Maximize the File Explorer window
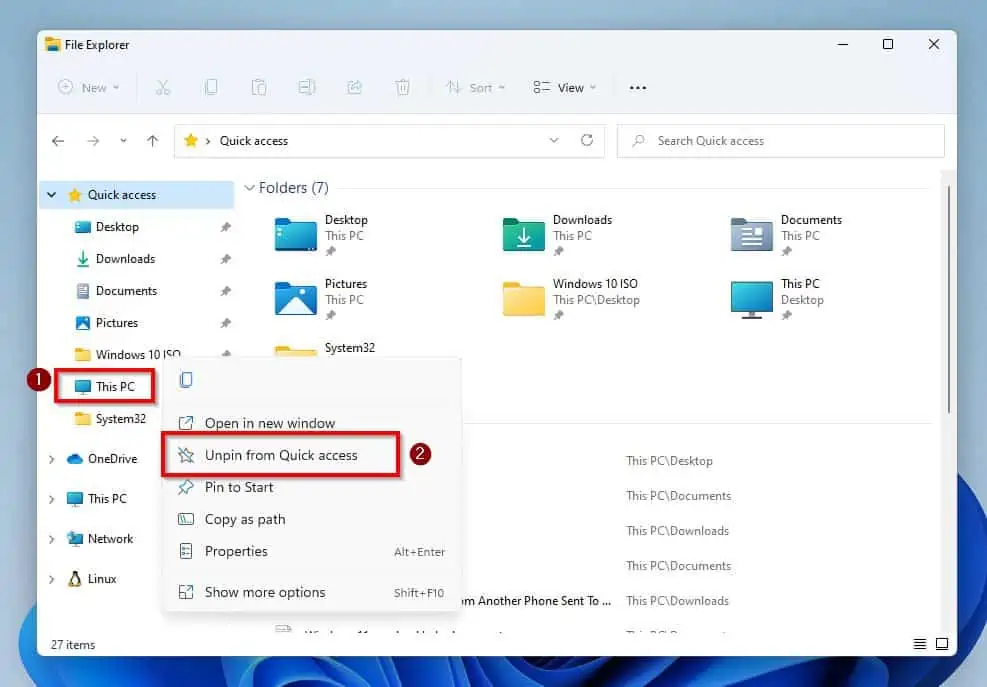This screenshot has width=987, height=687. click(888, 44)
